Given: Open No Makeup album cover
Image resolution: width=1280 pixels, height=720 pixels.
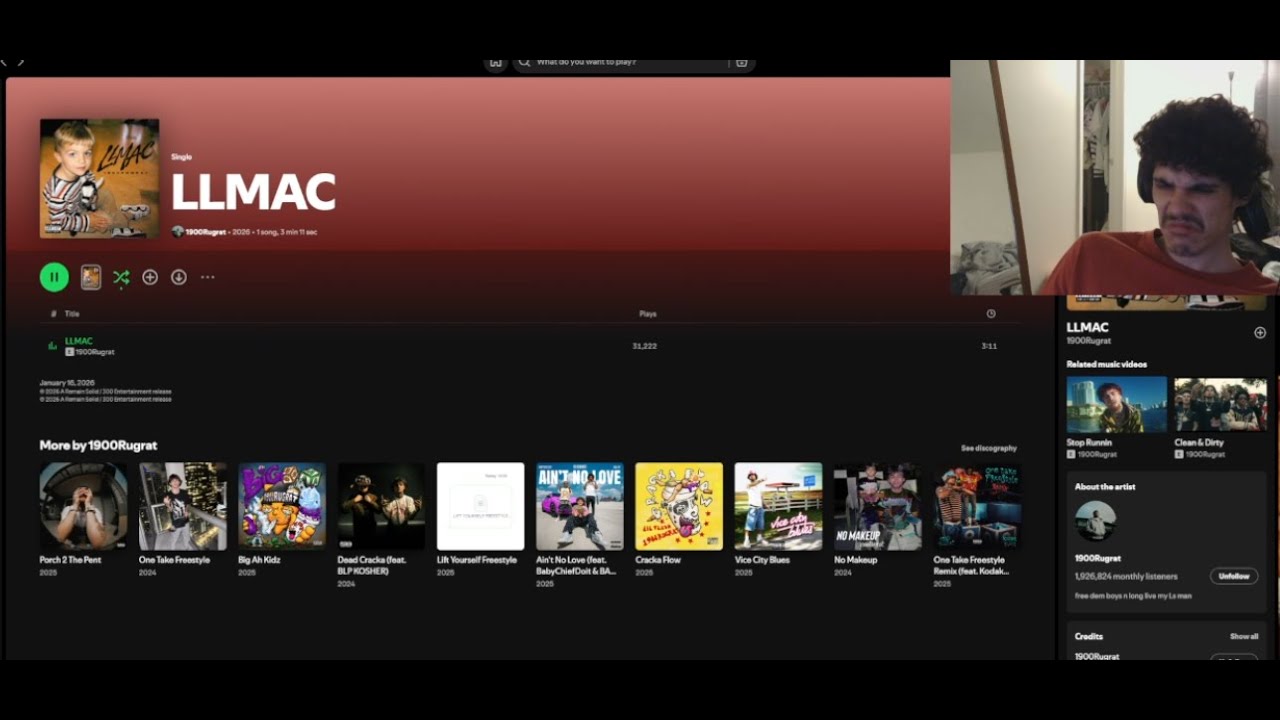Looking at the screenshot, I should 878,506.
